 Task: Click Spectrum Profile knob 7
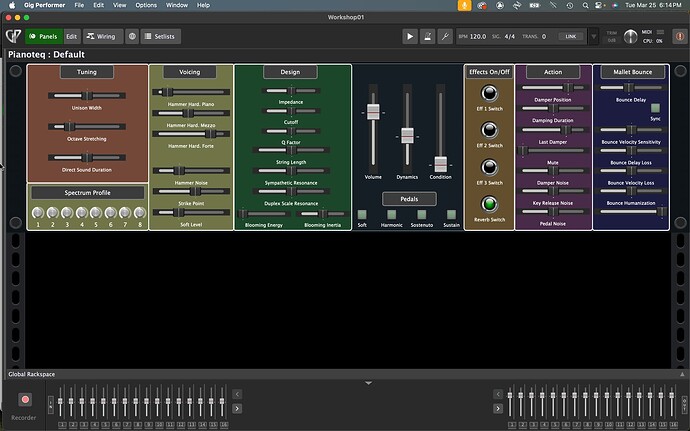pos(125,213)
